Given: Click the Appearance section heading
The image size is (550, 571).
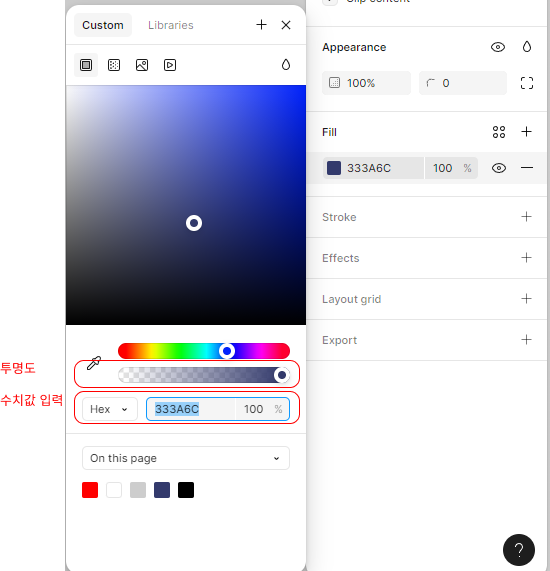Looking at the screenshot, I should pos(354,47).
